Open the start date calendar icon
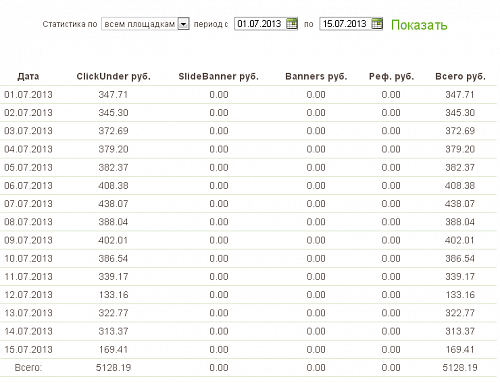The image size is (500, 383). coord(292,24)
